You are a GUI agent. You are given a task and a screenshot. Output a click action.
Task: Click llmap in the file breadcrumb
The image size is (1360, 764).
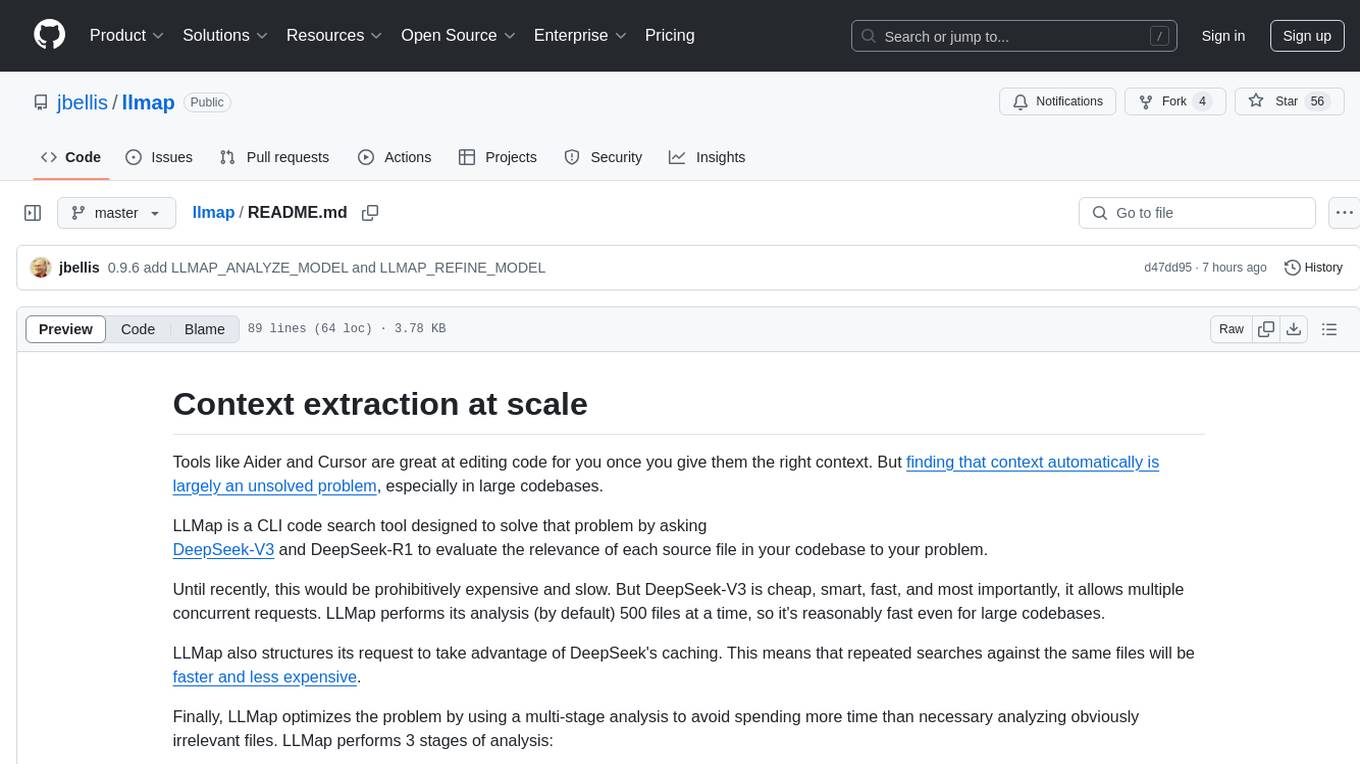click(x=213, y=212)
